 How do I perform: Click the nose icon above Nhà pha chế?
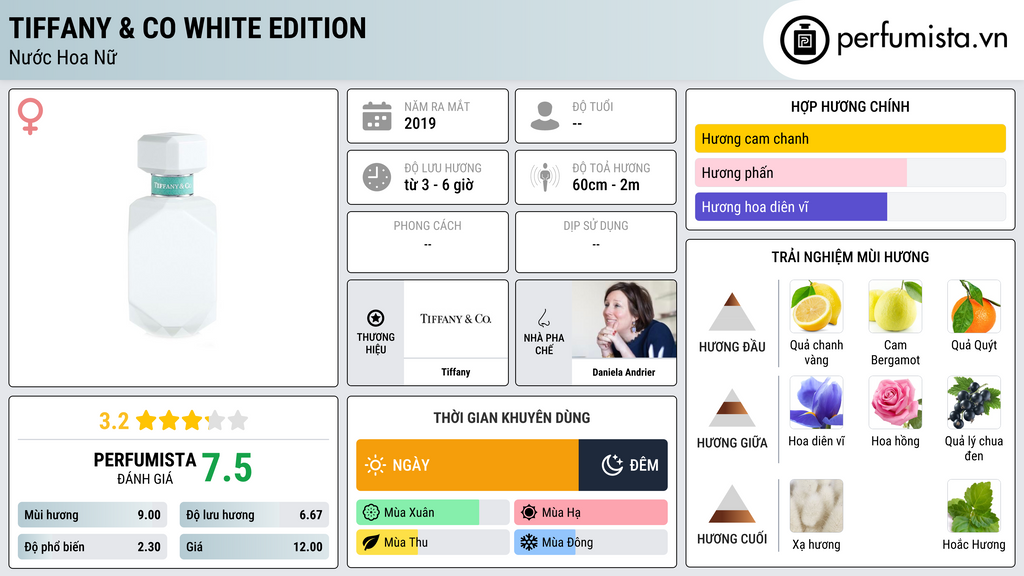click(543, 318)
